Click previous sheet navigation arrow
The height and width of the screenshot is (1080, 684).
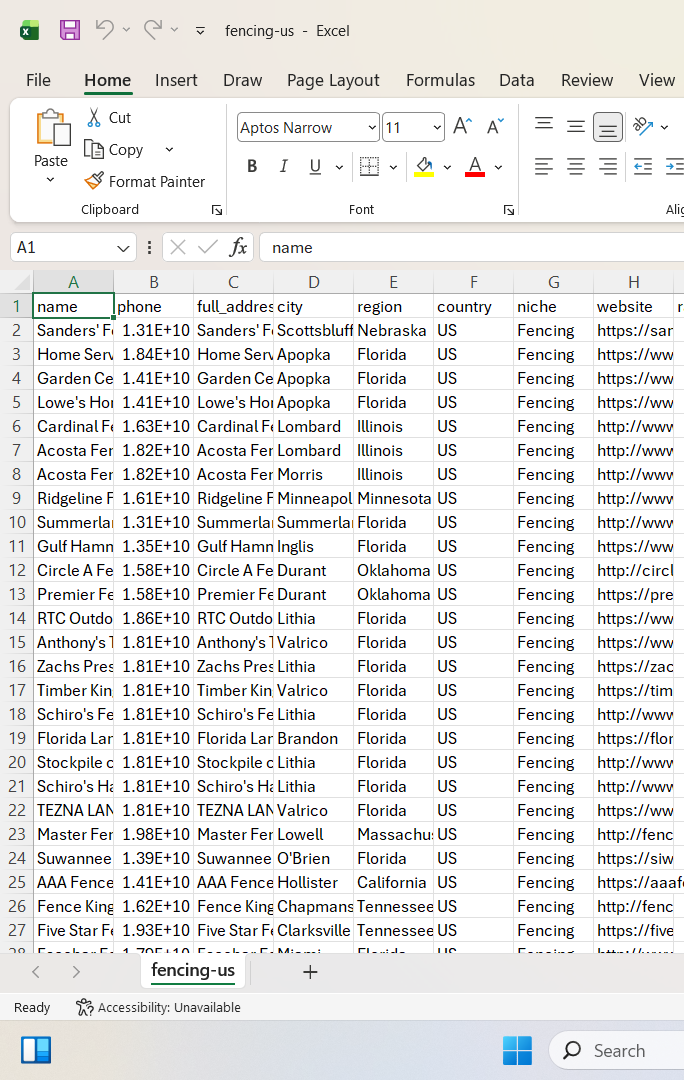[x=37, y=972]
